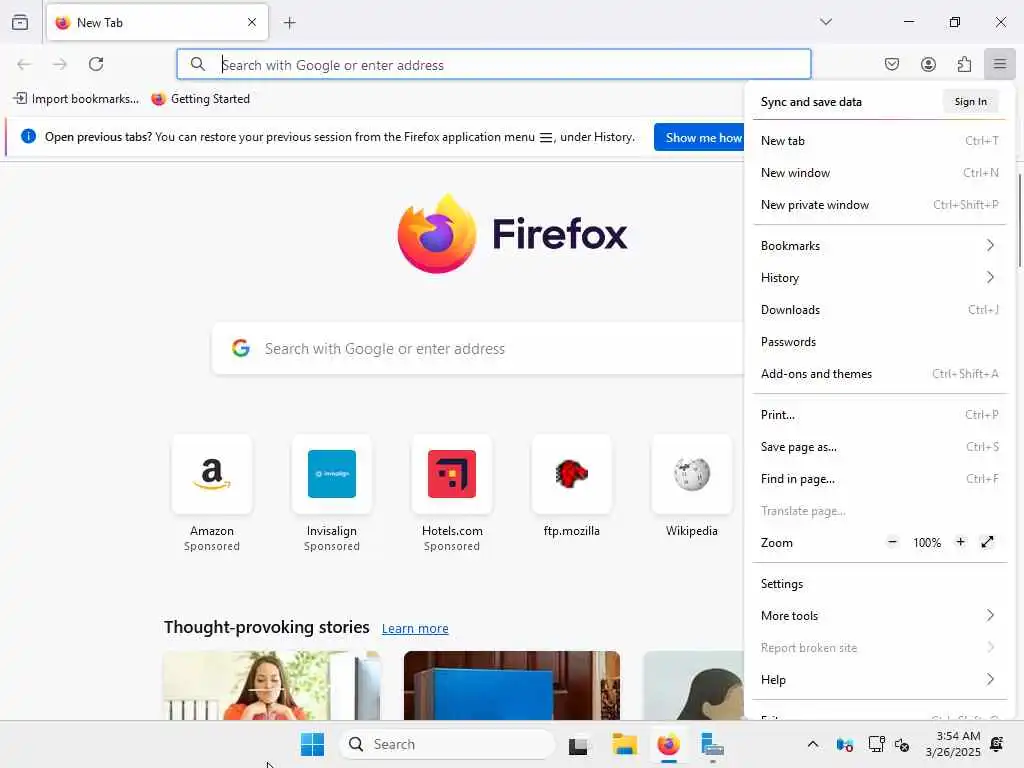Viewport: 1024px width, 768px height.
Task: Open the story with the blue box thumbnail
Action: click(x=512, y=686)
